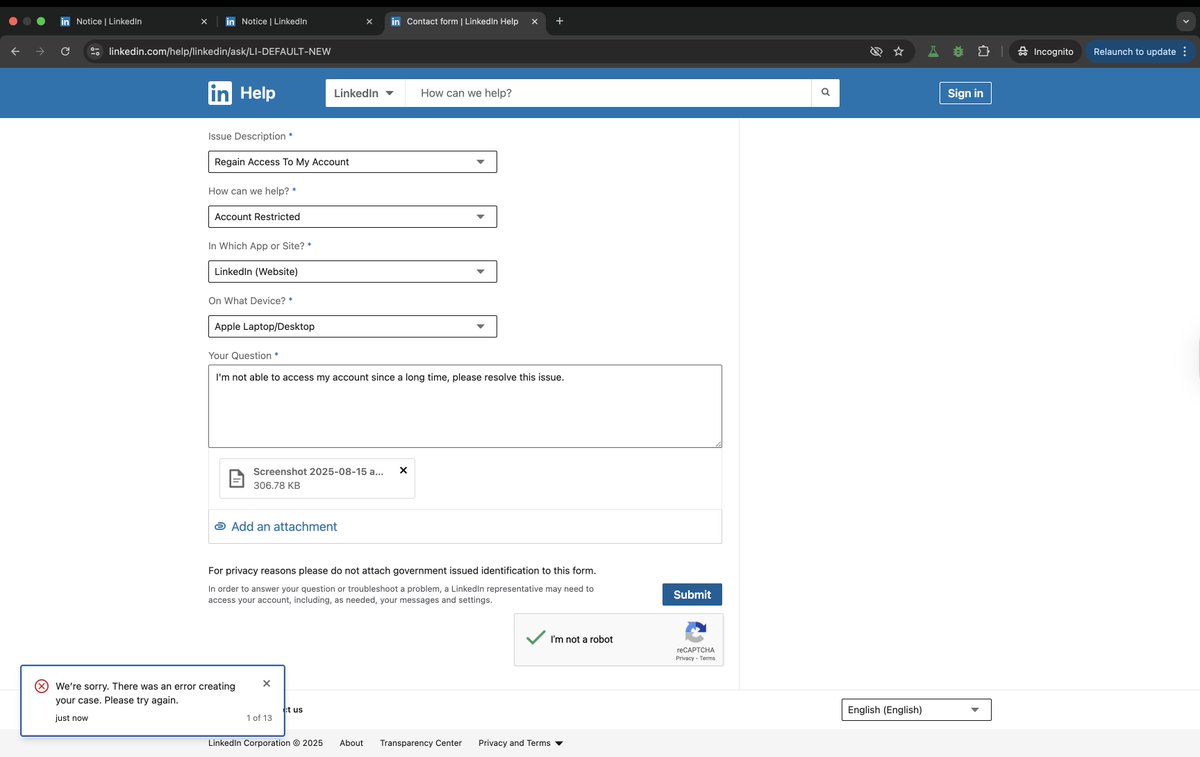Image resolution: width=1200 pixels, height=757 pixels.
Task: Click the eye-slash tracking protection icon
Action: point(876,51)
